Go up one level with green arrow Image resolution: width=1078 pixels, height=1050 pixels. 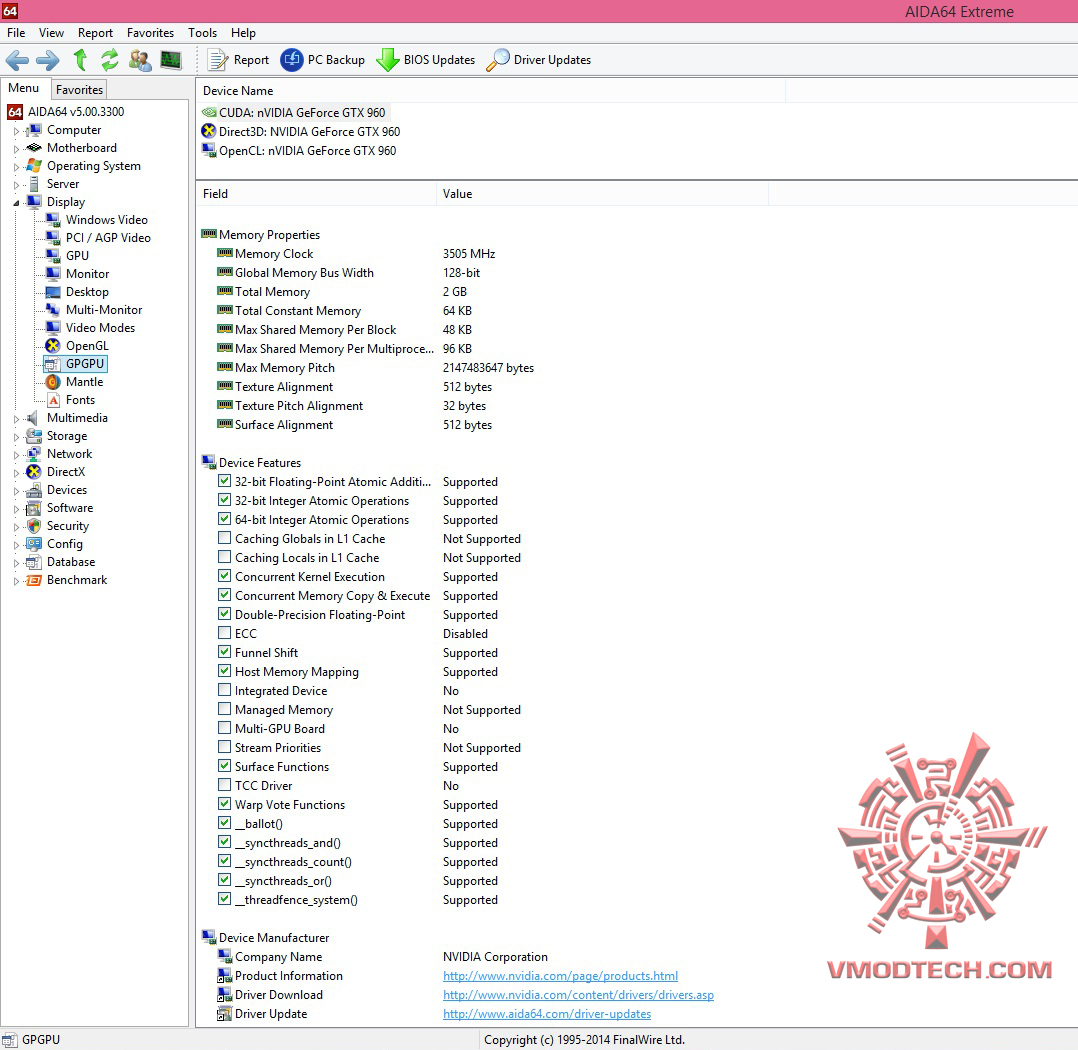[80, 61]
